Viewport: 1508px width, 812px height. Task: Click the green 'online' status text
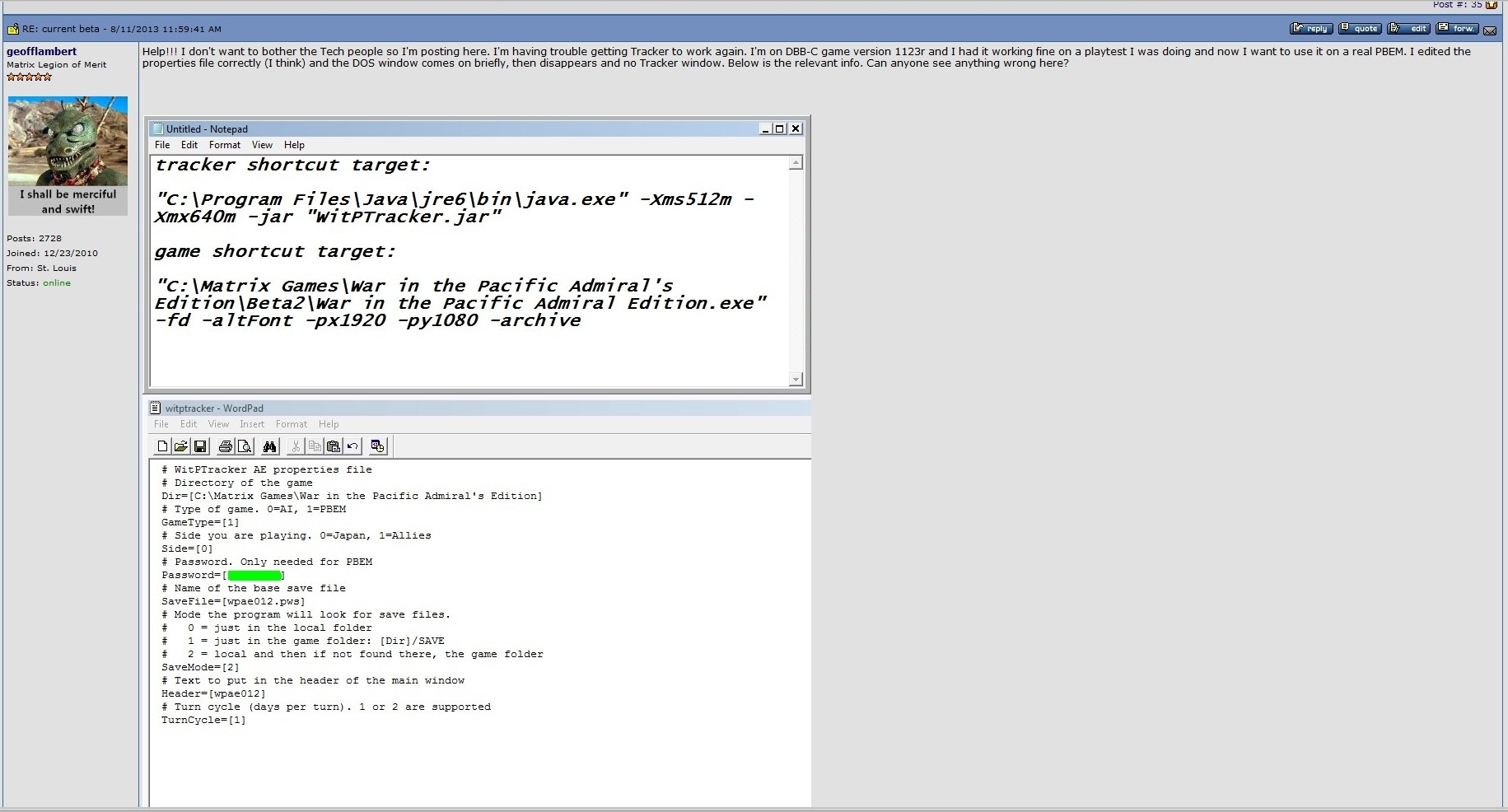coord(57,282)
